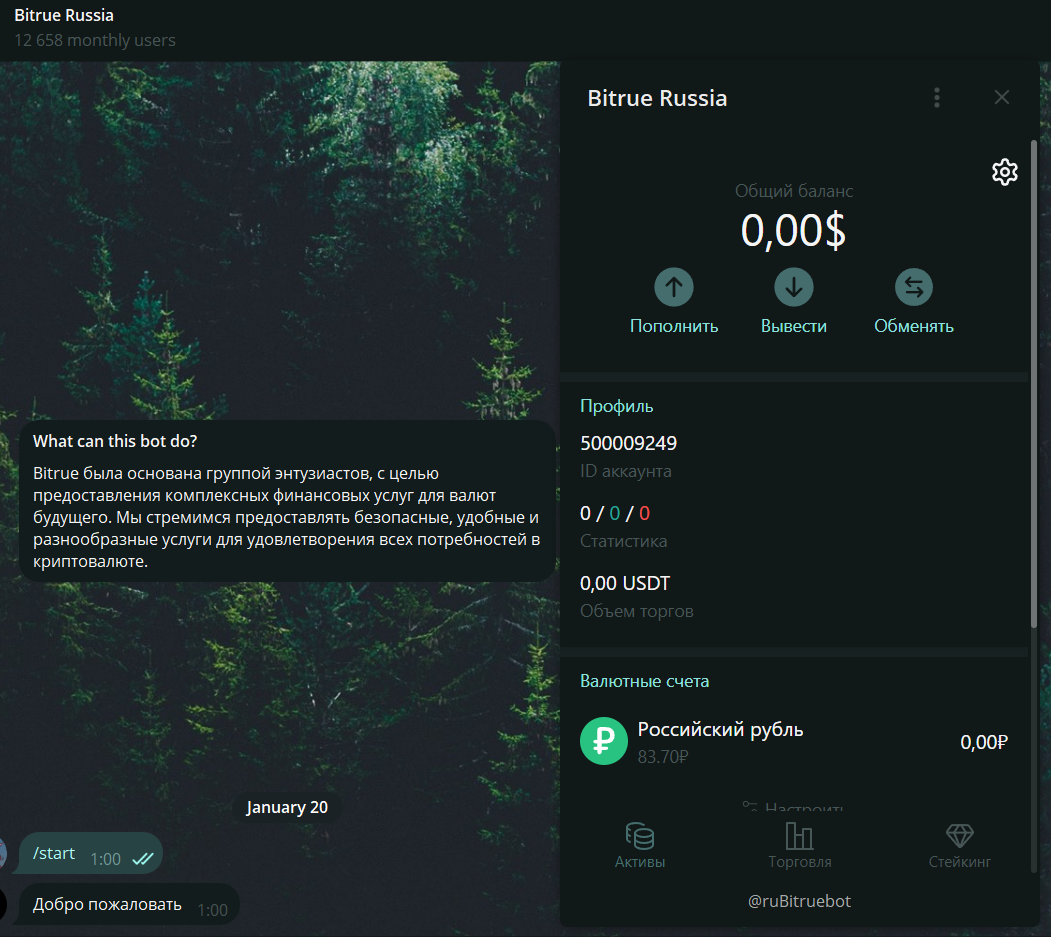Click the Обменять swap-arrows icon
1051x937 pixels.
tap(914, 288)
